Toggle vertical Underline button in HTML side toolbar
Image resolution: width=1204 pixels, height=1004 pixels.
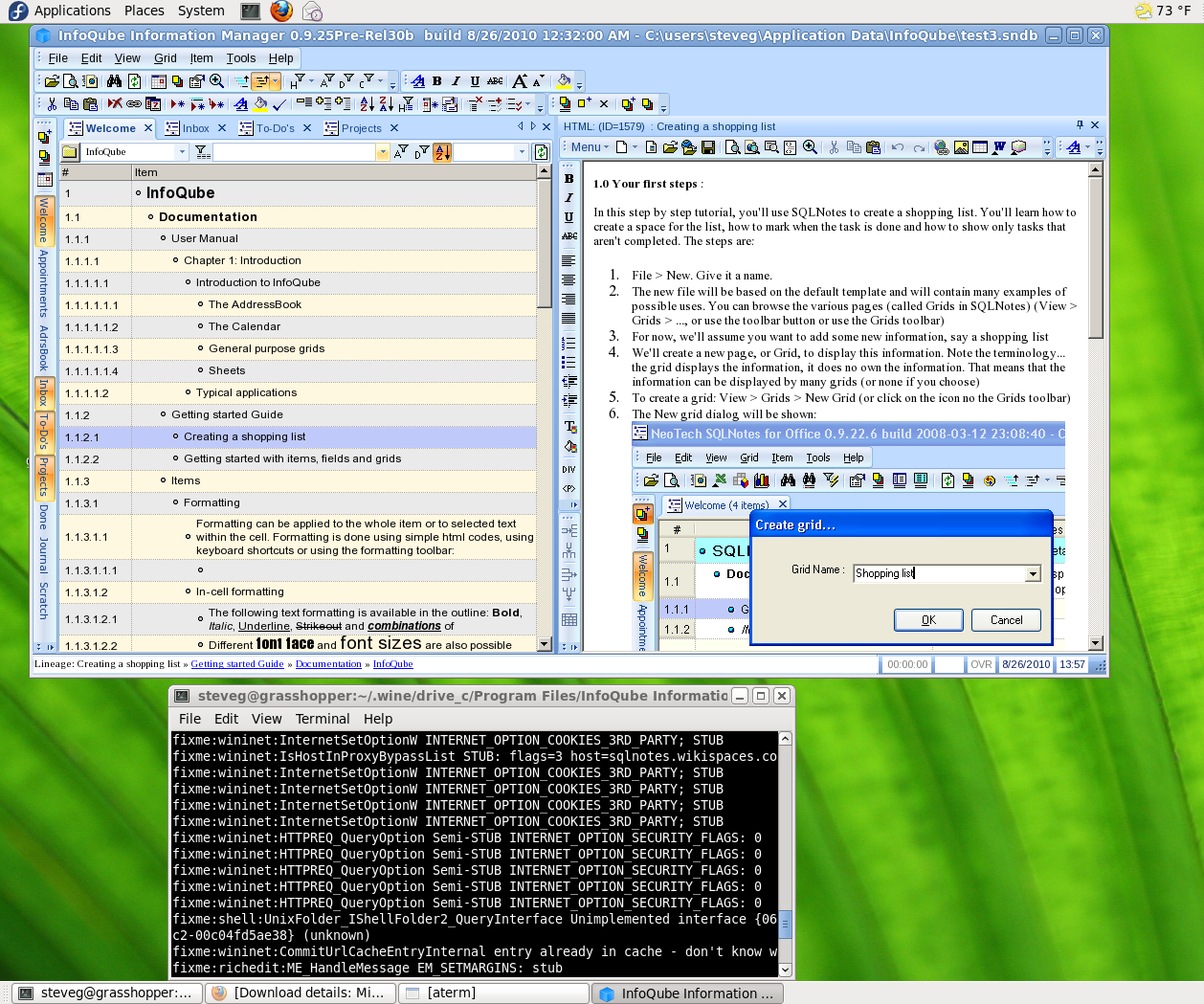569,217
